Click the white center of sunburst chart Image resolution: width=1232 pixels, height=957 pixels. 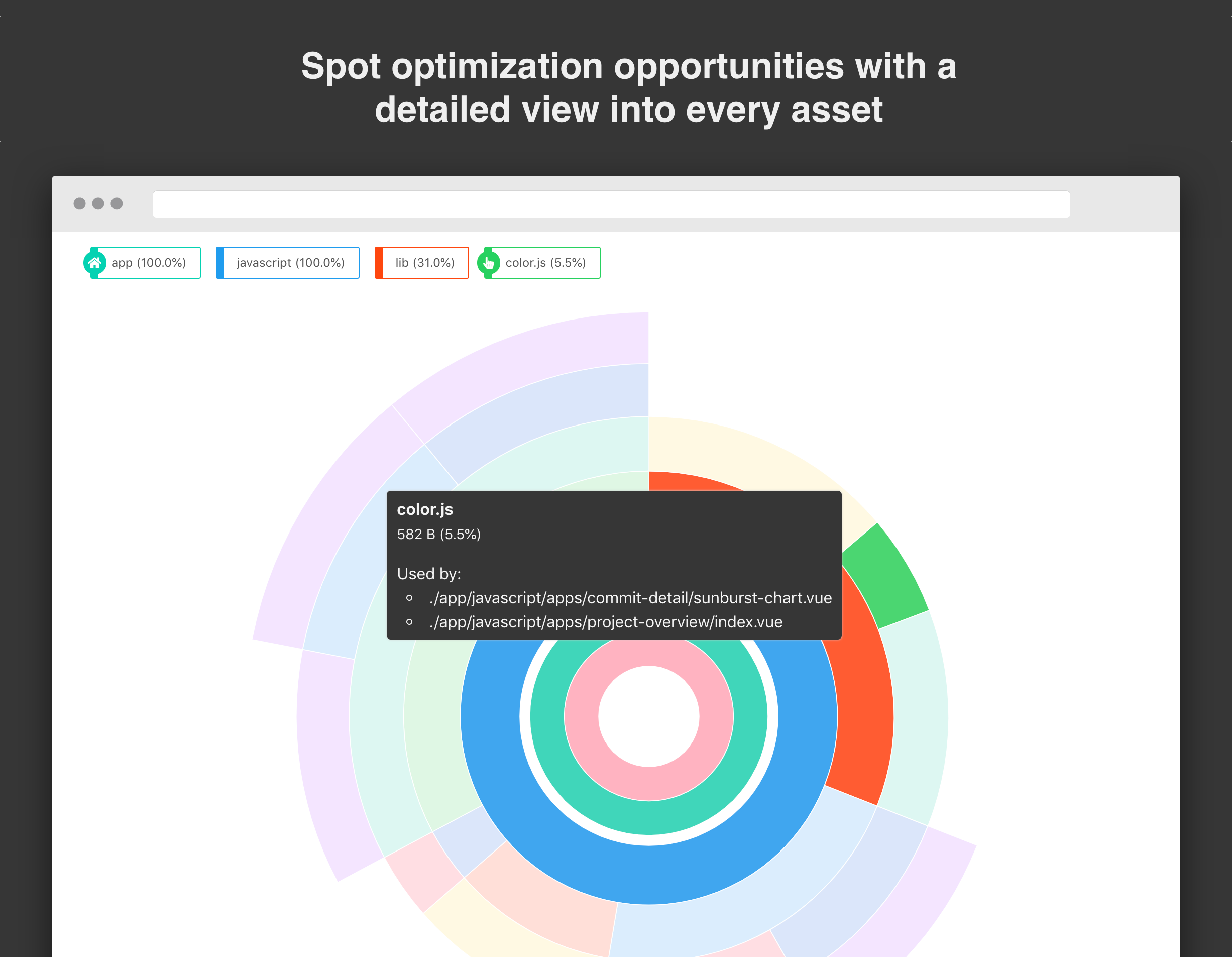click(x=649, y=717)
